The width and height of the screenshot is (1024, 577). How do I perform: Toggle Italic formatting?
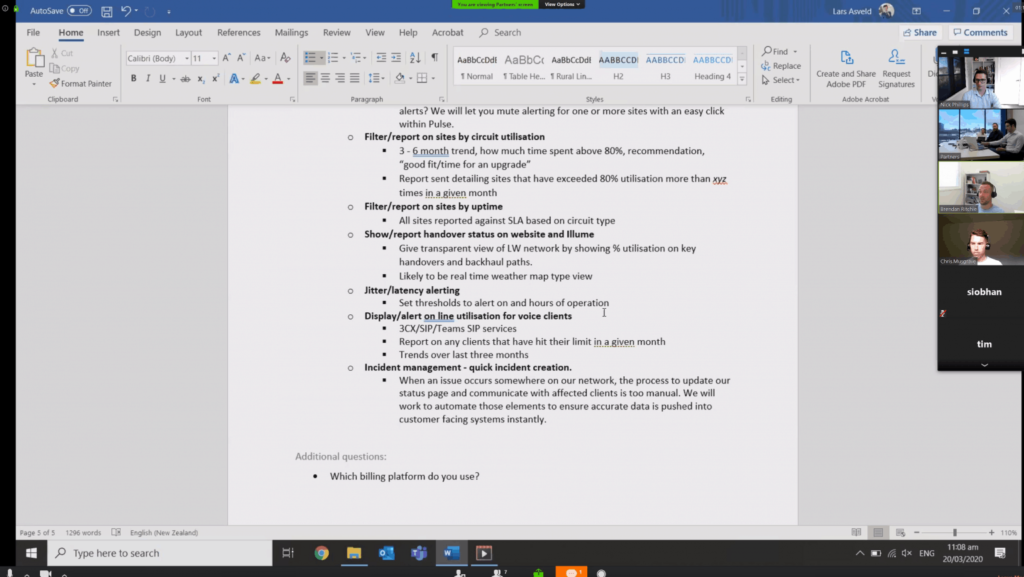[147, 78]
